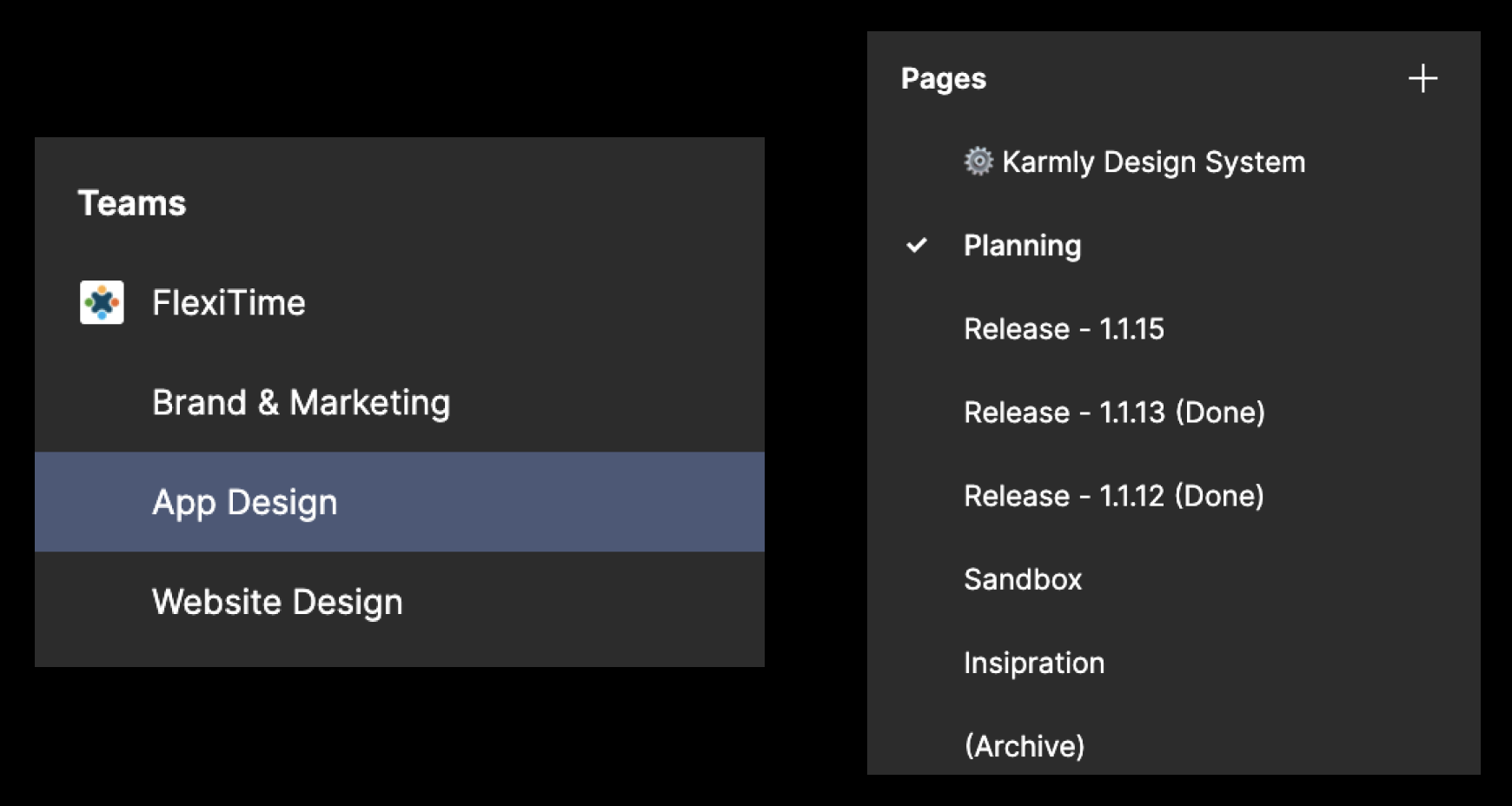Screen dimensions: 1512x806
Task: Select the Planning page label
Action: (1022, 246)
